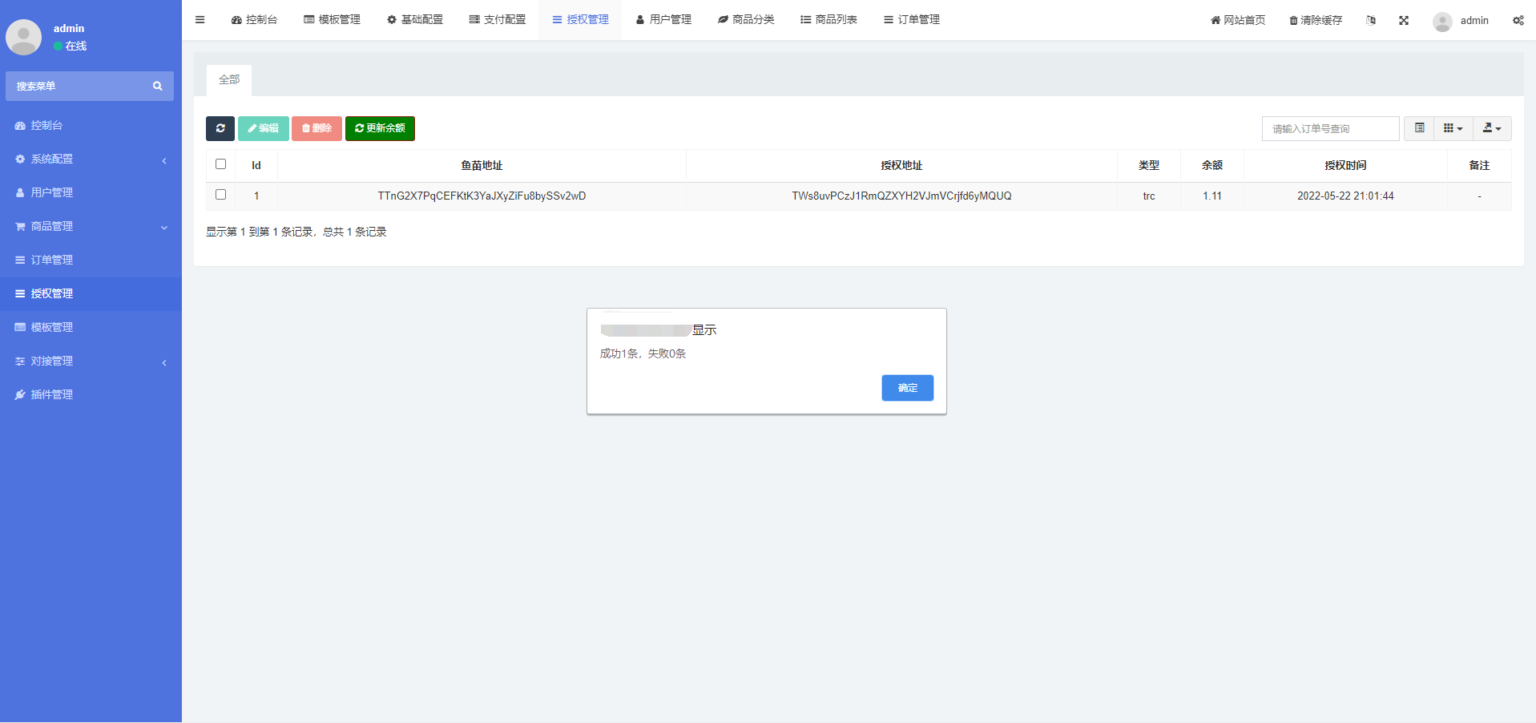This screenshot has width=1536, height=723.
Task: Go to 网站首页 via the home icon
Action: tap(1237, 20)
